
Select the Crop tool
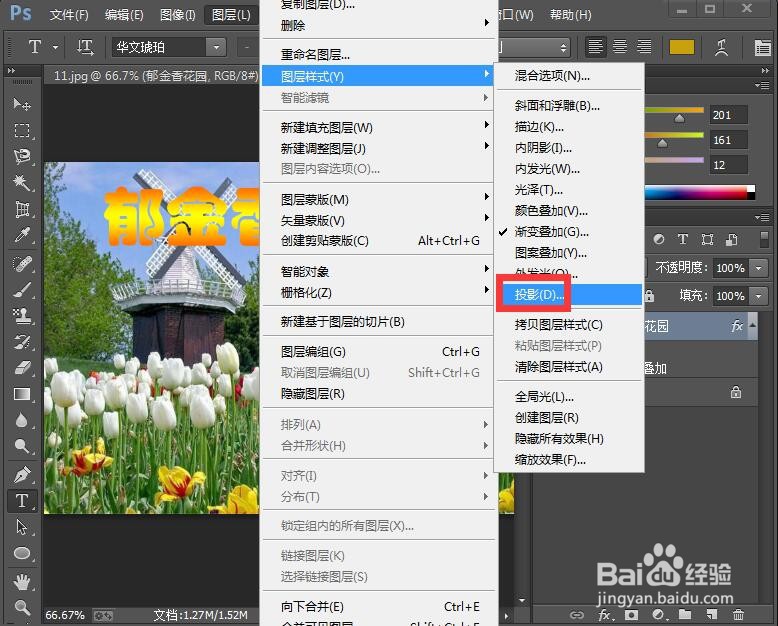coord(22,209)
